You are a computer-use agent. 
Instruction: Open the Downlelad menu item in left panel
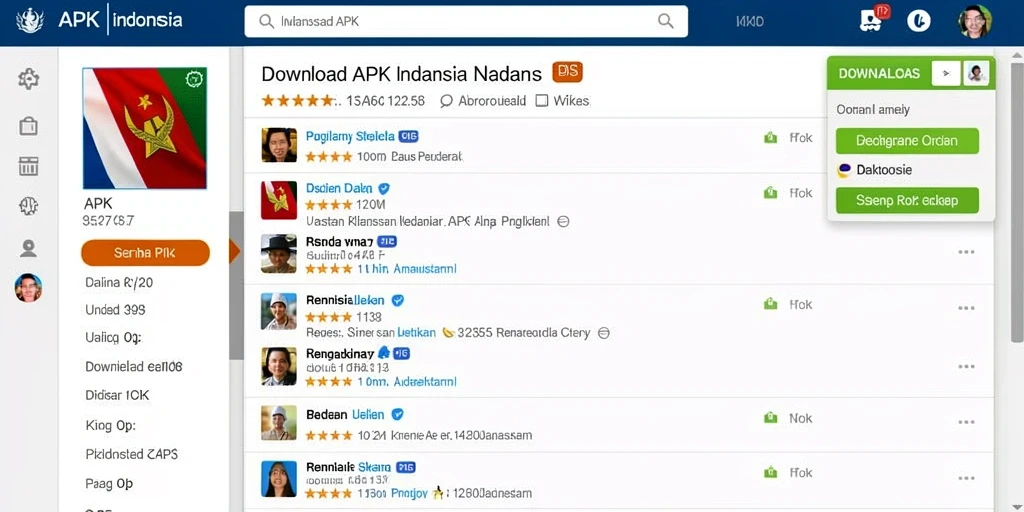pyautogui.click(x=134, y=366)
